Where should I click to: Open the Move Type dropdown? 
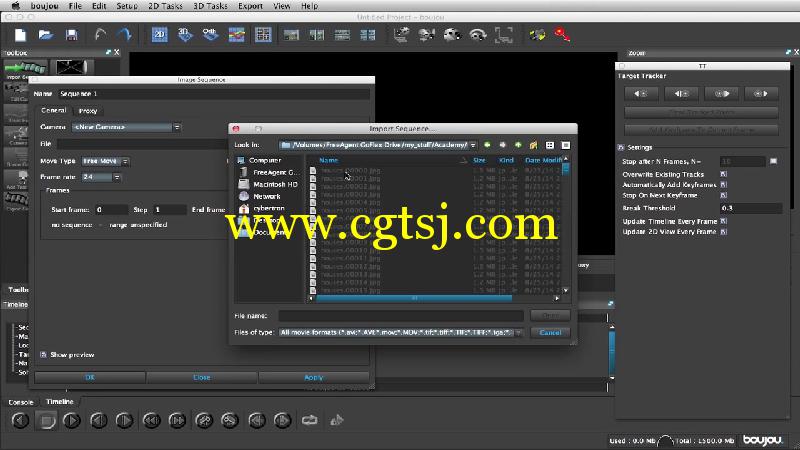pyautogui.click(x=106, y=161)
